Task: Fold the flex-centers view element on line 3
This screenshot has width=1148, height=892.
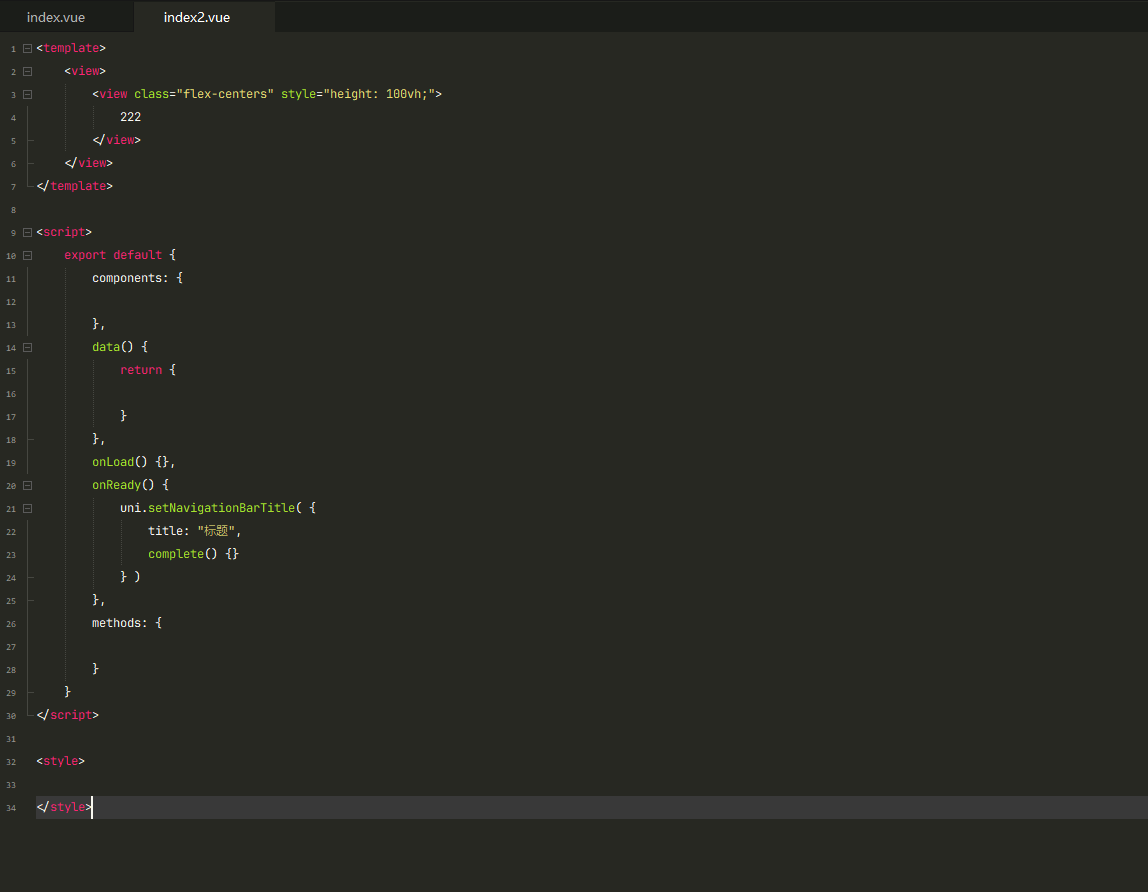Action: tap(27, 94)
